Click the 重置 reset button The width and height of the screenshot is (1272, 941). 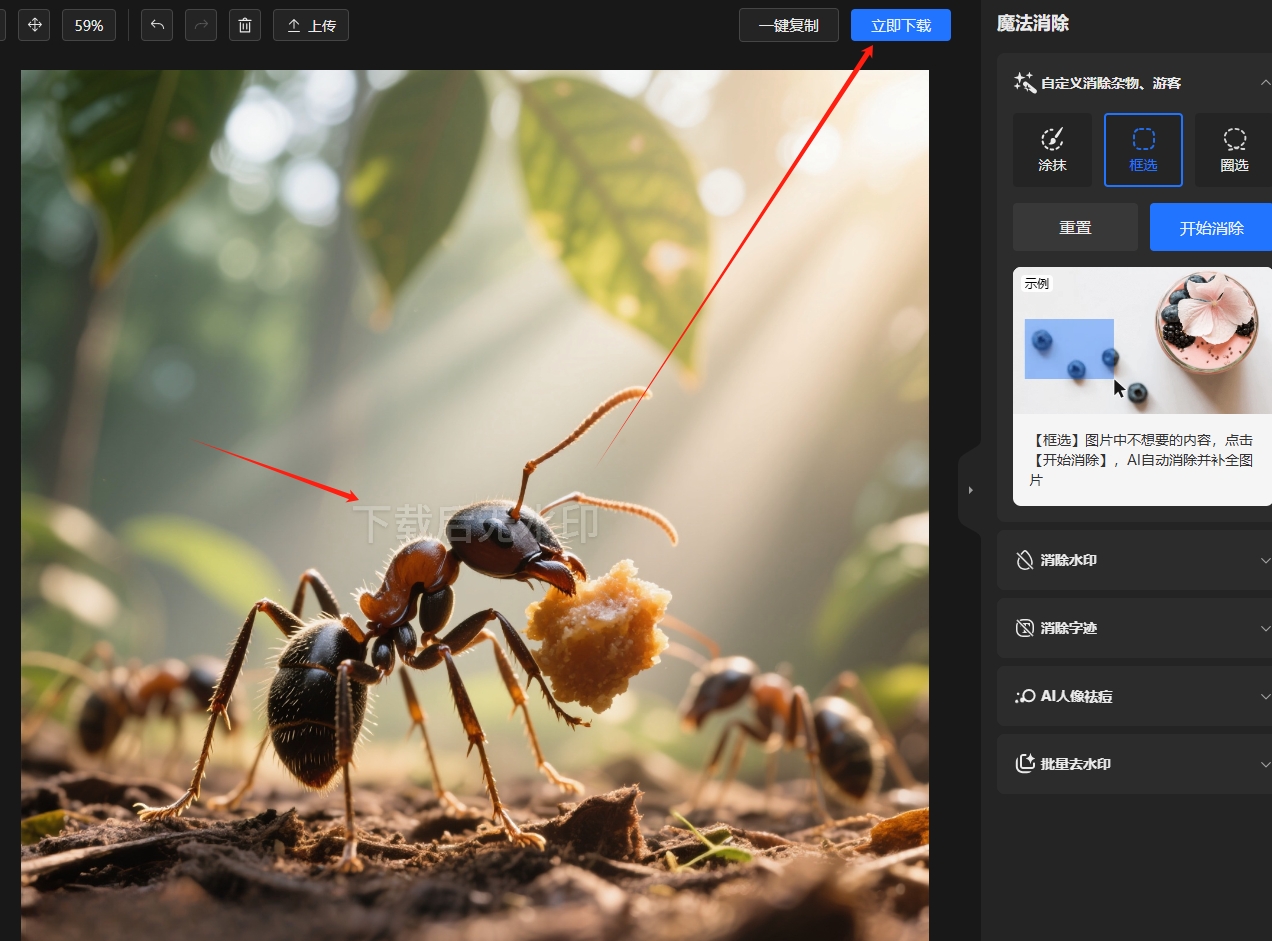1075,227
